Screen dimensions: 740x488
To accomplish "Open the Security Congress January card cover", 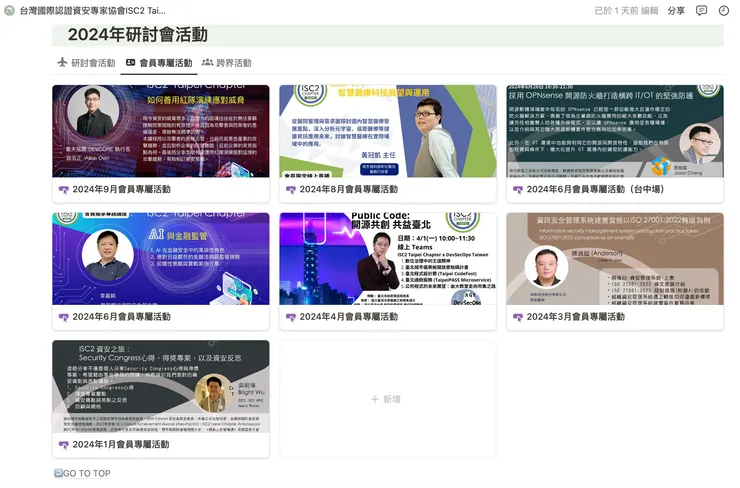I will 161,387.
